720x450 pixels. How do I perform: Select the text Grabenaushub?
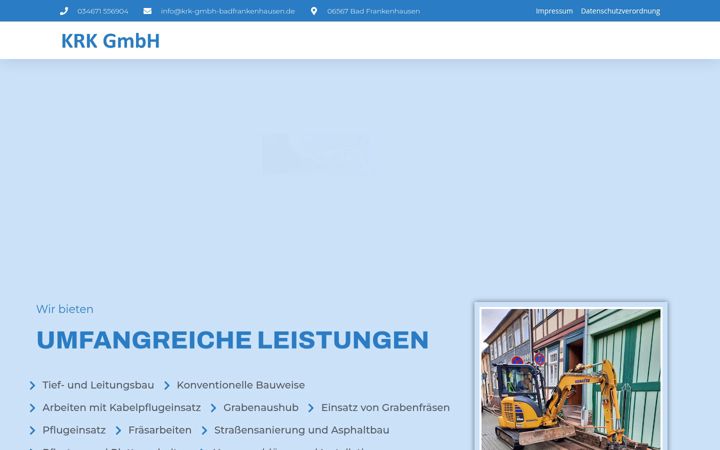(261, 408)
